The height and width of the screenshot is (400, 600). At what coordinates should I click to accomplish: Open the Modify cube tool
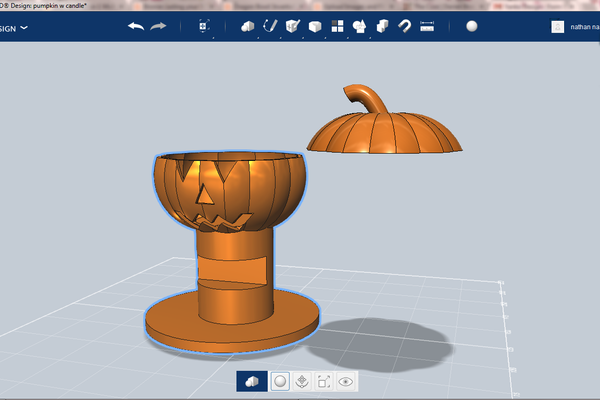point(314,27)
